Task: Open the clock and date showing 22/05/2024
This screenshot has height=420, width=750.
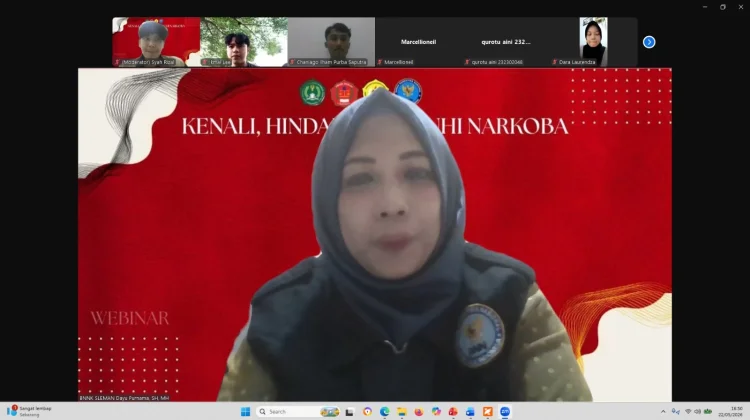Action: pyautogui.click(x=730, y=412)
